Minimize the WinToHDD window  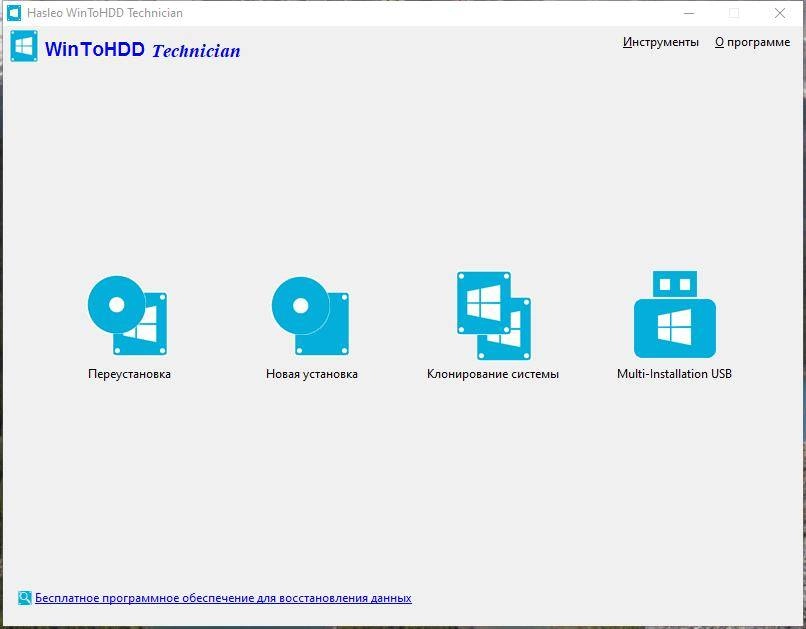(689, 13)
